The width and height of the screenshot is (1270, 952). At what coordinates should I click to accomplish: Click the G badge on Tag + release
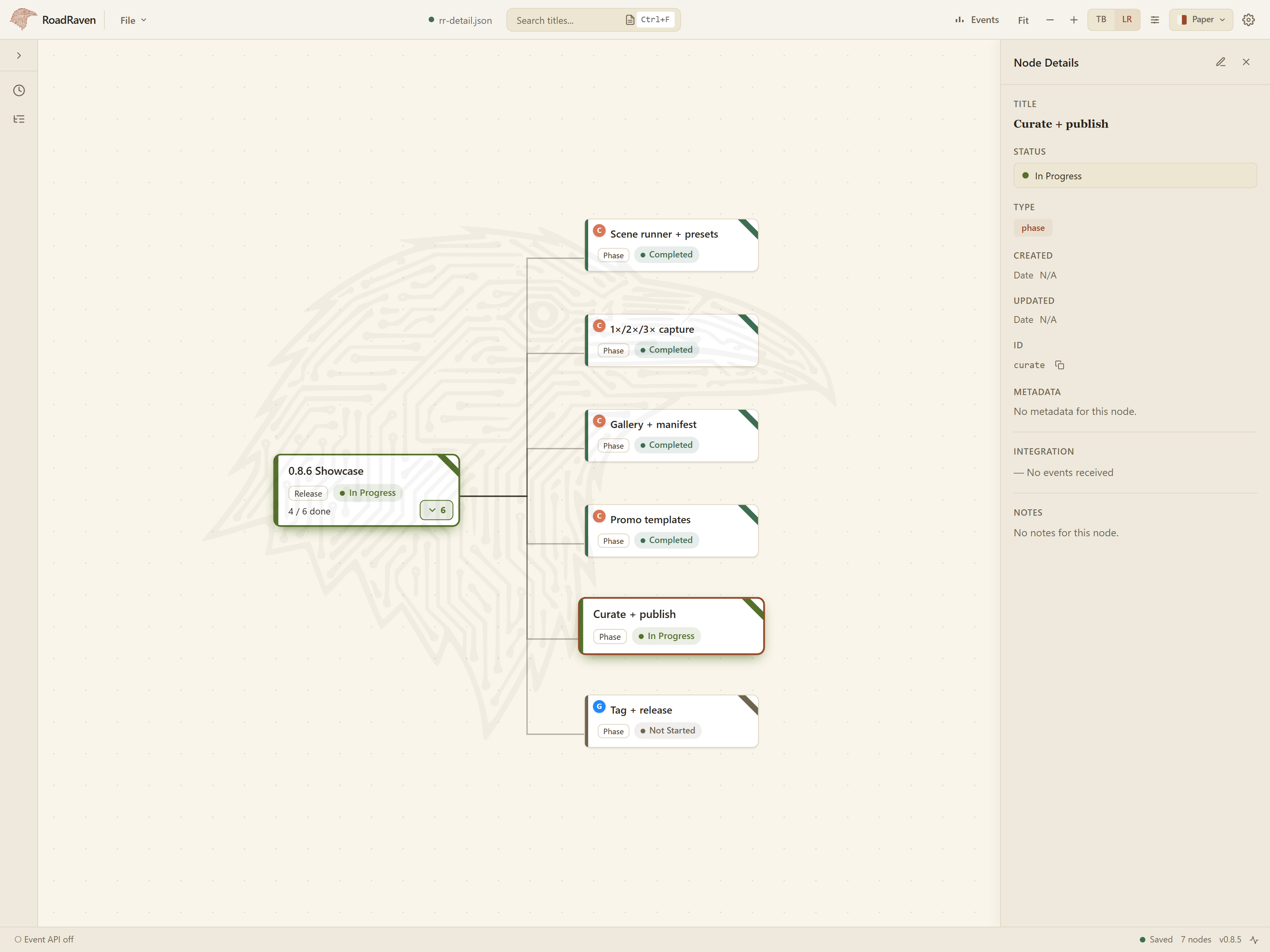(x=599, y=706)
